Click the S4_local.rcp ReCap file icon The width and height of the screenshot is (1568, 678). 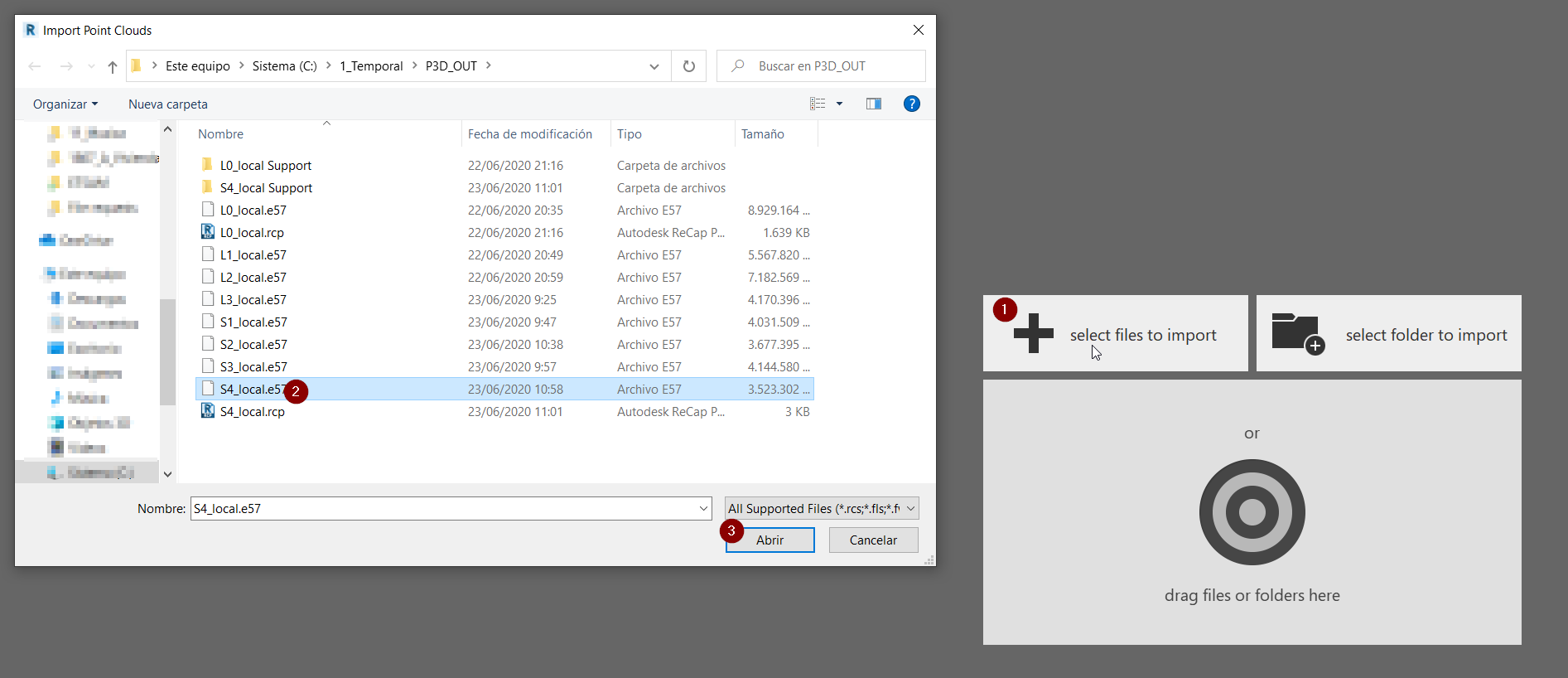tap(208, 411)
